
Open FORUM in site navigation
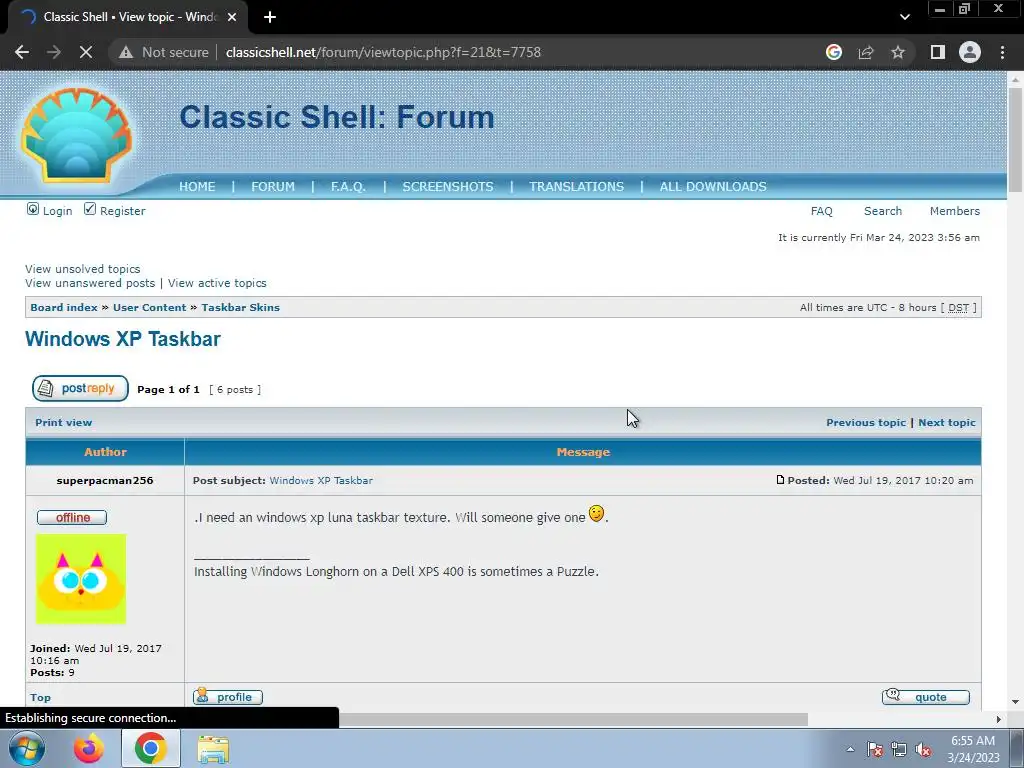273,187
